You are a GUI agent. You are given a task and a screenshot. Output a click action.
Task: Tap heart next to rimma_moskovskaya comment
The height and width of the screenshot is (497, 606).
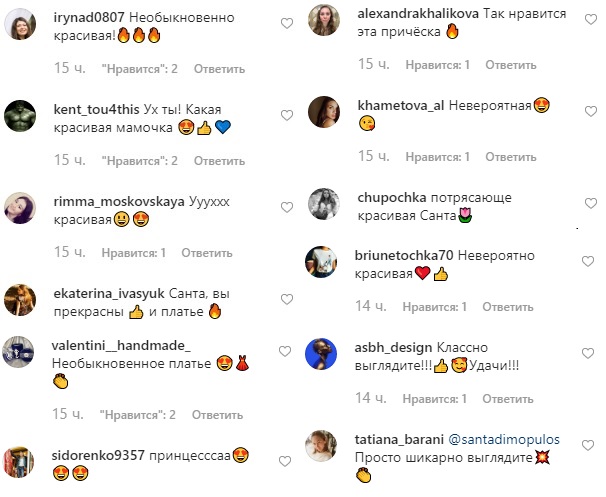coord(286,208)
